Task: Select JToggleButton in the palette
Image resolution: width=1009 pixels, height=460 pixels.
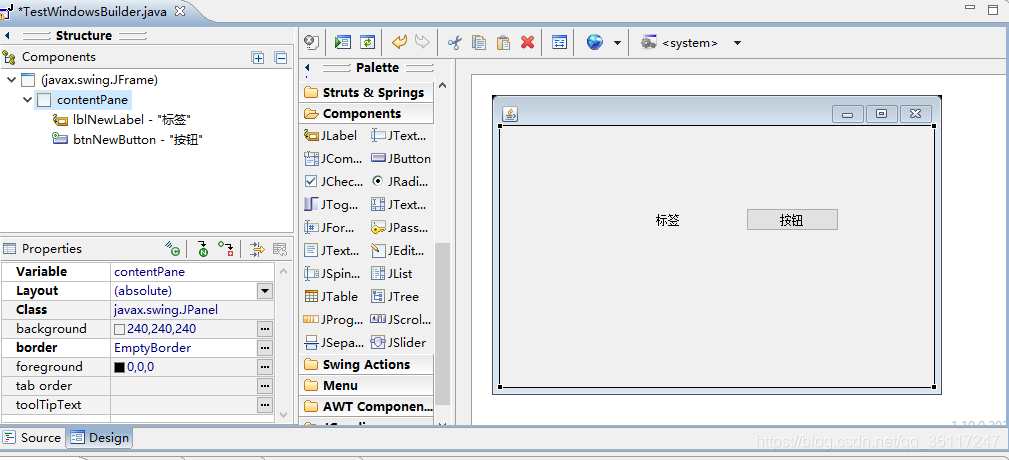Action: [331, 205]
